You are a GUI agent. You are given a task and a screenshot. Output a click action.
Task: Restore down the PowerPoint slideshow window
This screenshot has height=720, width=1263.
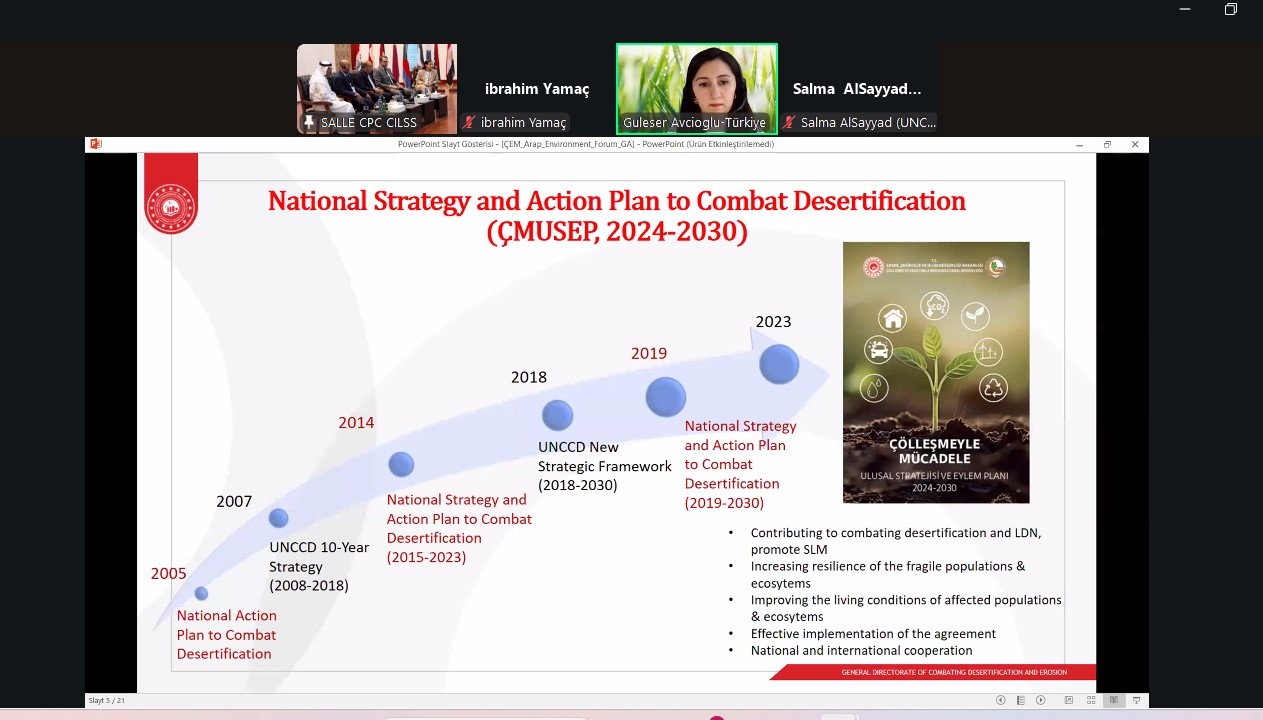[1107, 144]
